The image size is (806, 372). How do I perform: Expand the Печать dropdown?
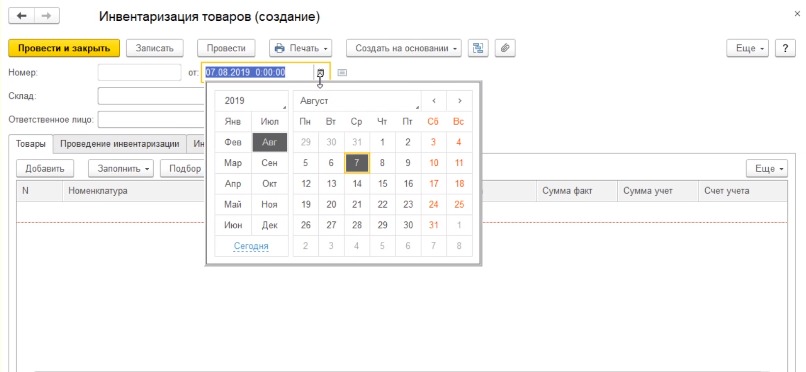[301, 48]
